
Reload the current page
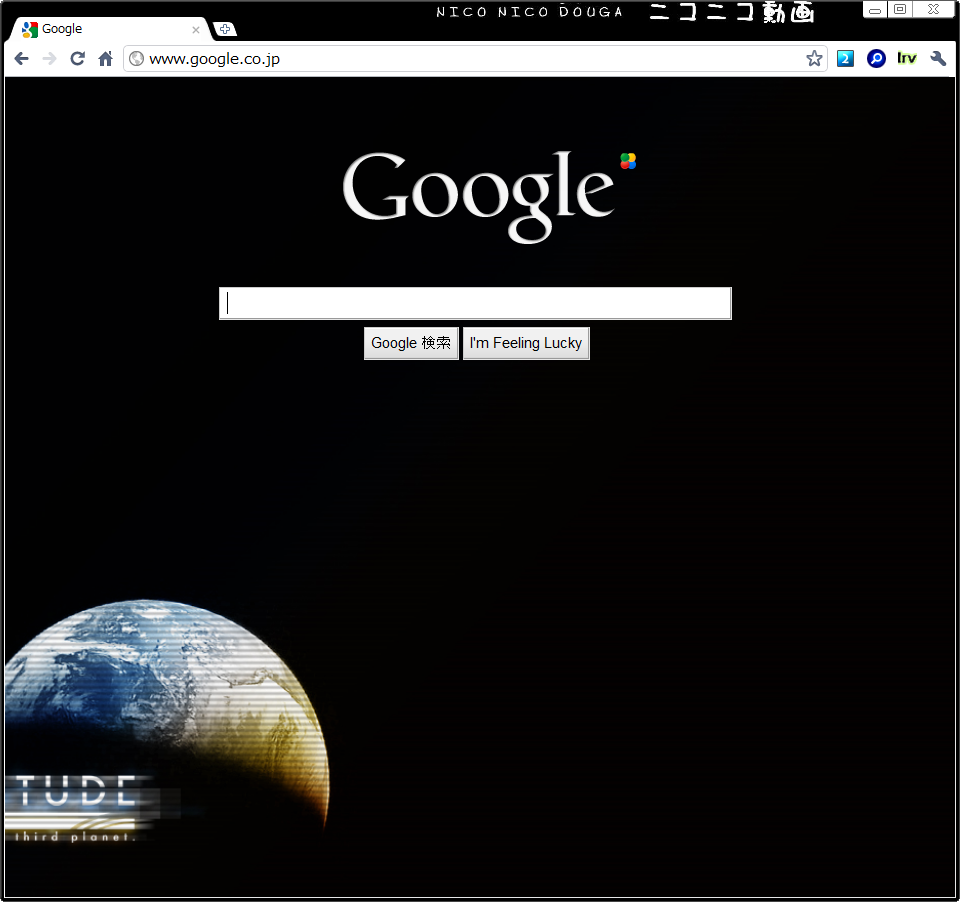[77, 59]
